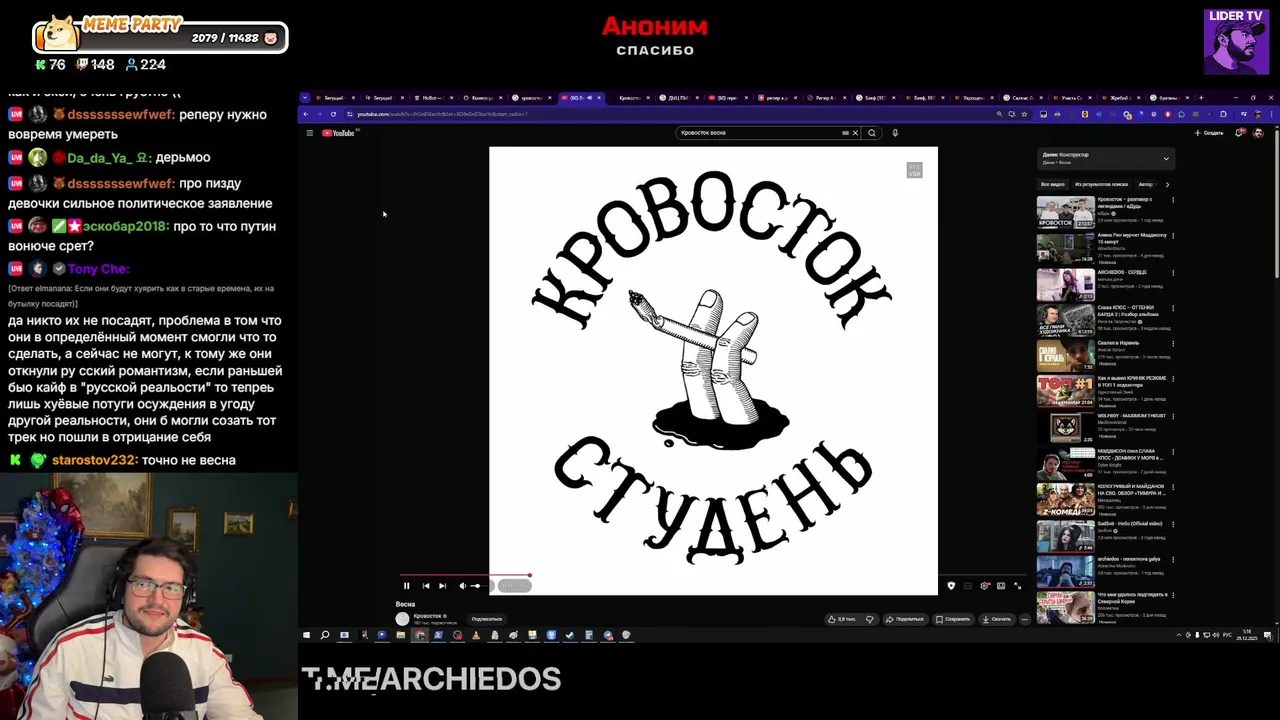Select the Автор filter chip
This screenshot has width=1280, height=720.
click(x=1146, y=184)
